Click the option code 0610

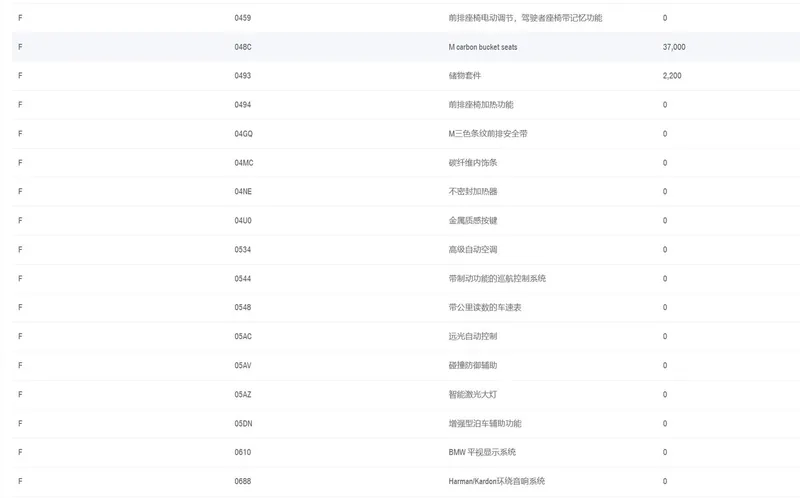tap(242, 452)
